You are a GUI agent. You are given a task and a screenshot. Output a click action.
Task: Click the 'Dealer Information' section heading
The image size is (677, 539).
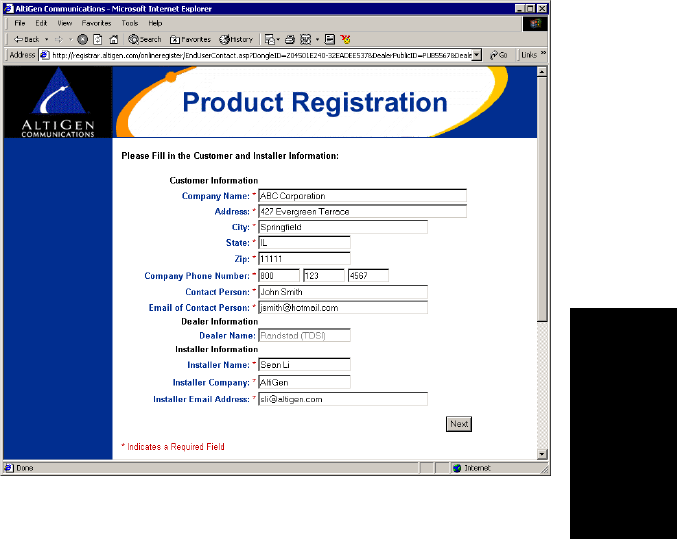coord(219,321)
